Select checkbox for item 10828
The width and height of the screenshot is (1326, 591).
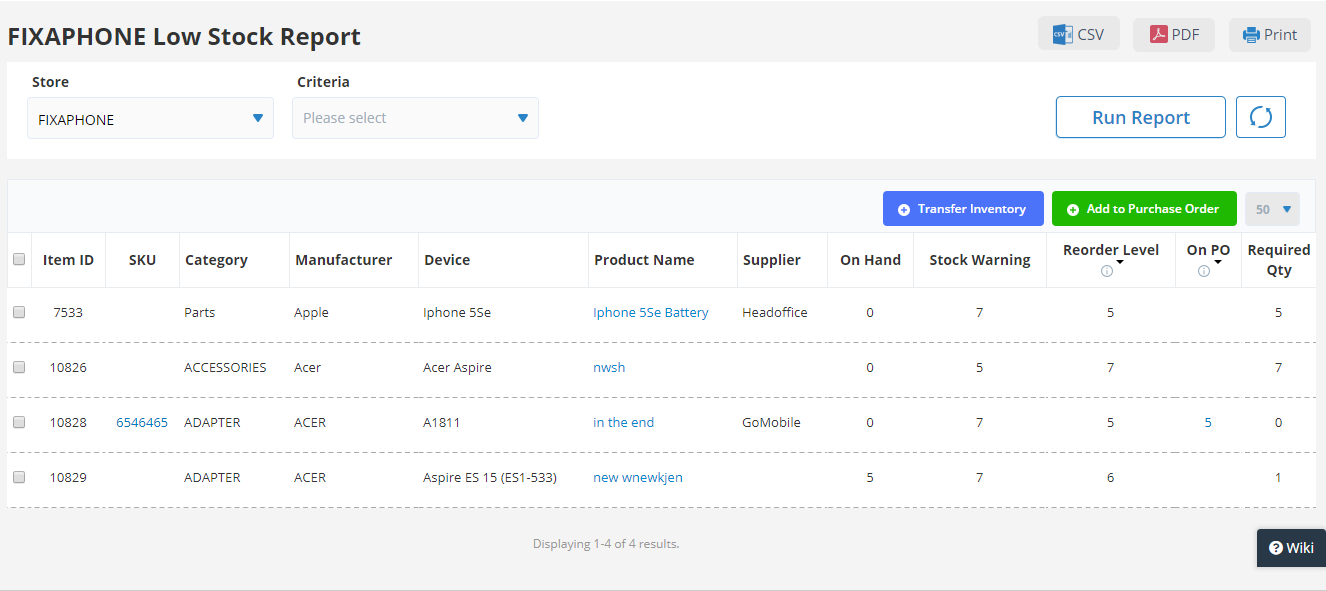[19, 422]
